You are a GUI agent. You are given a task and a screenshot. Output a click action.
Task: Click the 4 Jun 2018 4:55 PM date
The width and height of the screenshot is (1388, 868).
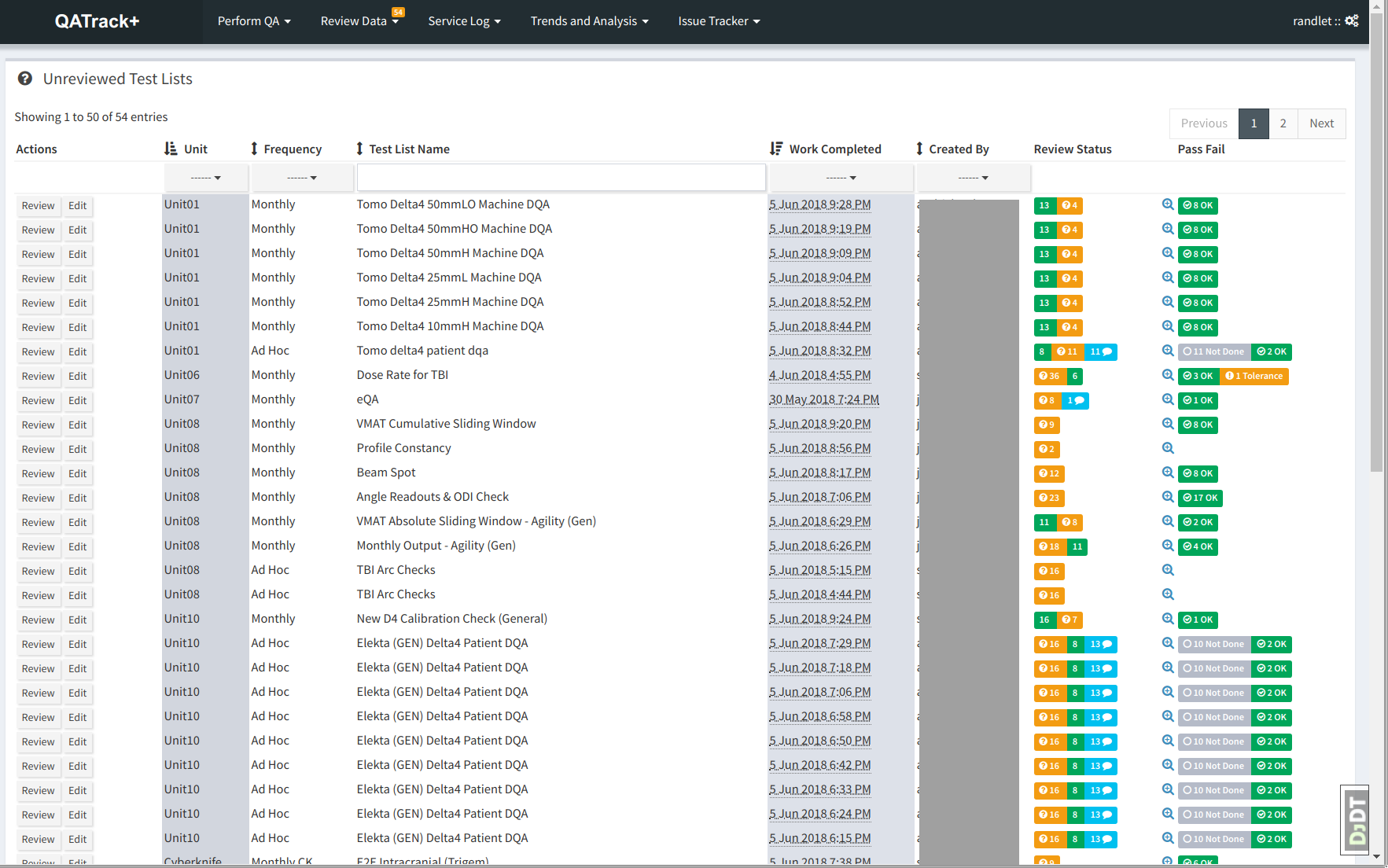pyautogui.click(x=819, y=375)
